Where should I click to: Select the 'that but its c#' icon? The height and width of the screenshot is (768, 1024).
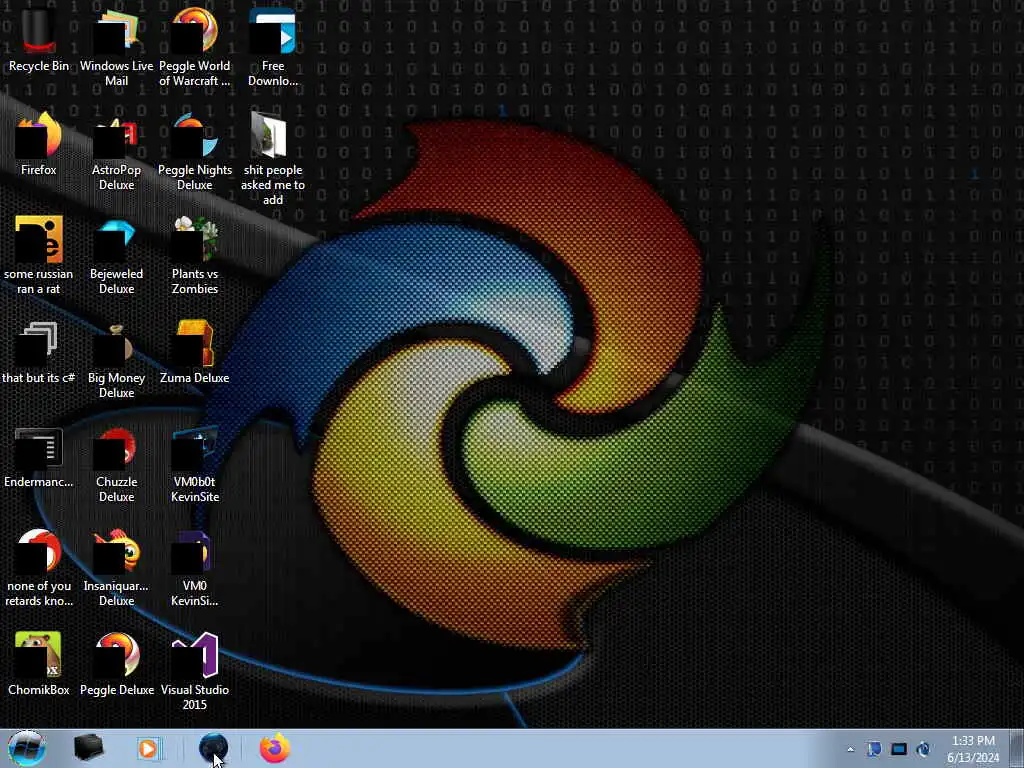39,353
